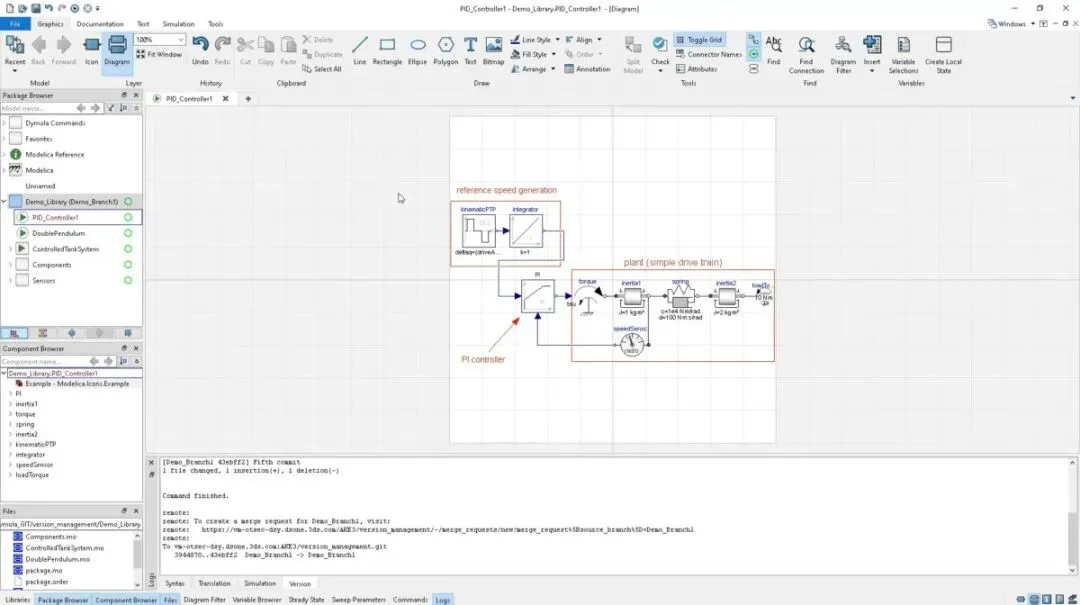1080x605 pixels.
Task: Click Select All in Clipboard group
Action: (x=322, y=69)
